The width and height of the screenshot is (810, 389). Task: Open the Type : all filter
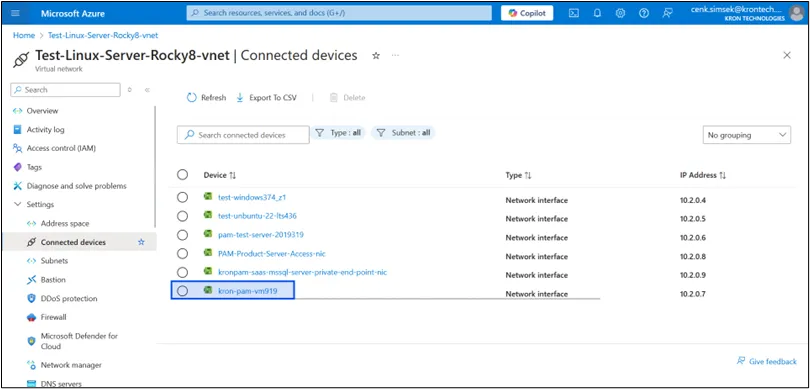tap(338, 133)
